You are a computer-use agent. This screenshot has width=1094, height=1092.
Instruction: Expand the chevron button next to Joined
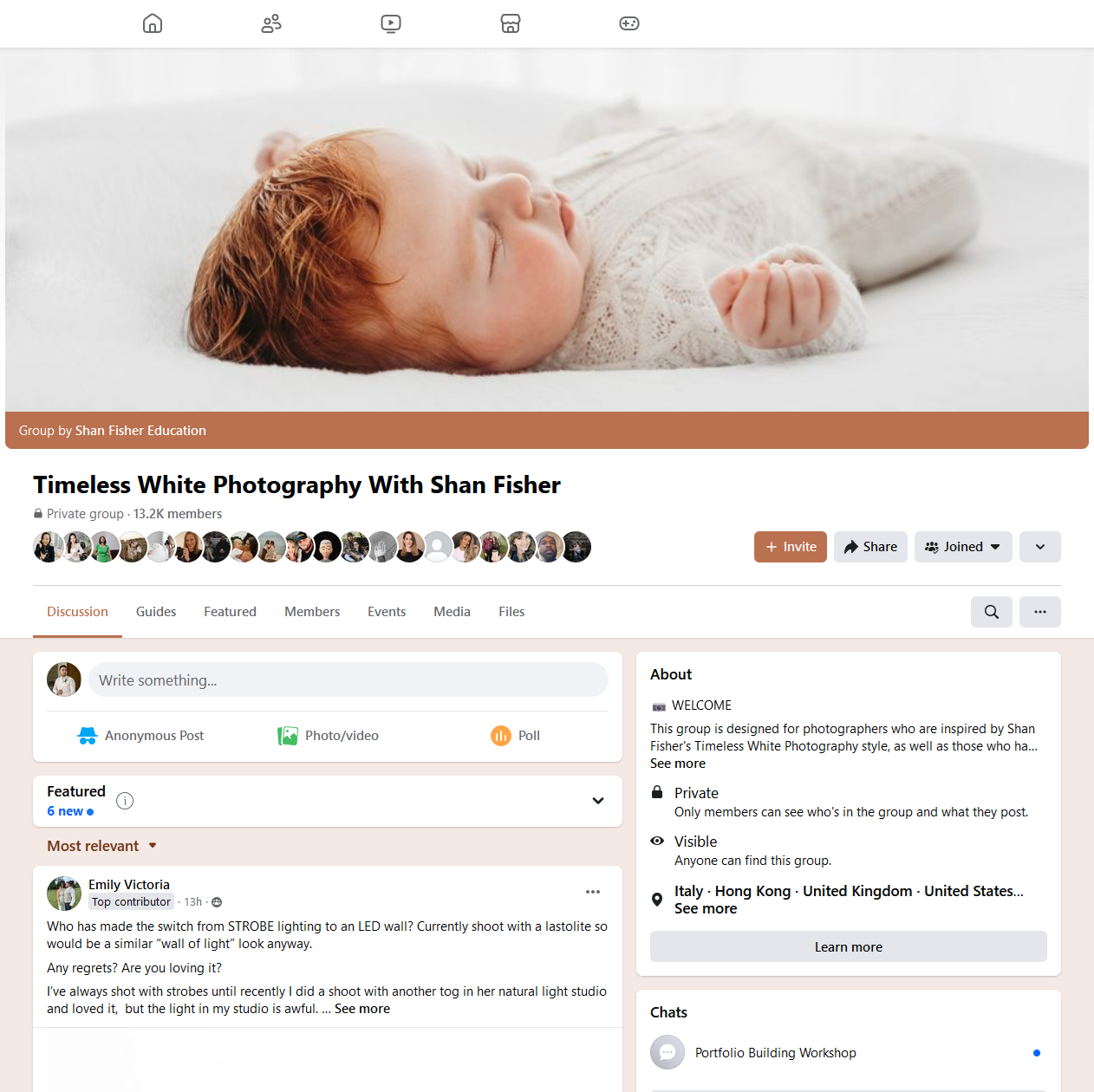point(1040,547)
